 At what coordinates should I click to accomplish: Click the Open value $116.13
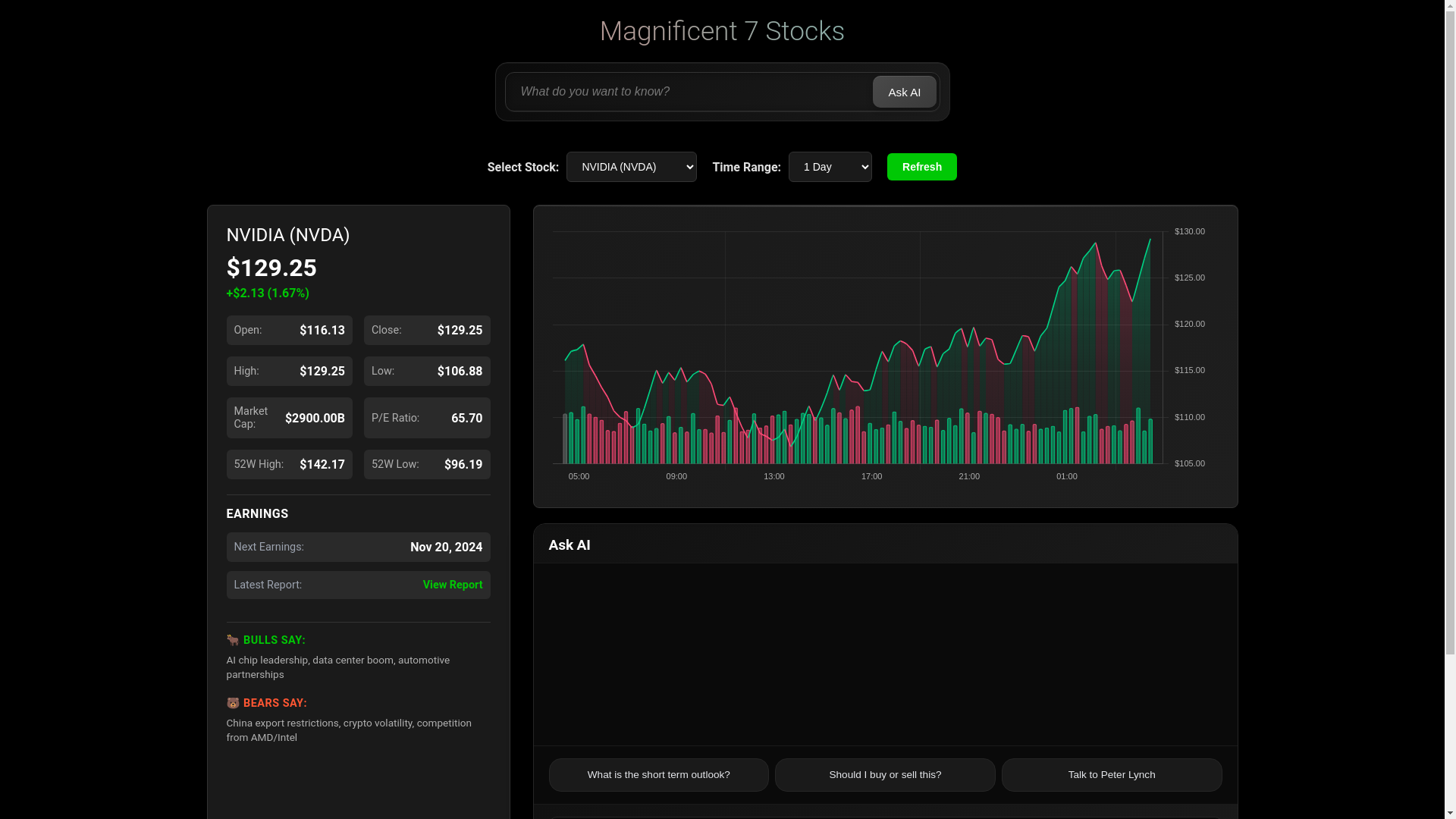coord(322,330)
